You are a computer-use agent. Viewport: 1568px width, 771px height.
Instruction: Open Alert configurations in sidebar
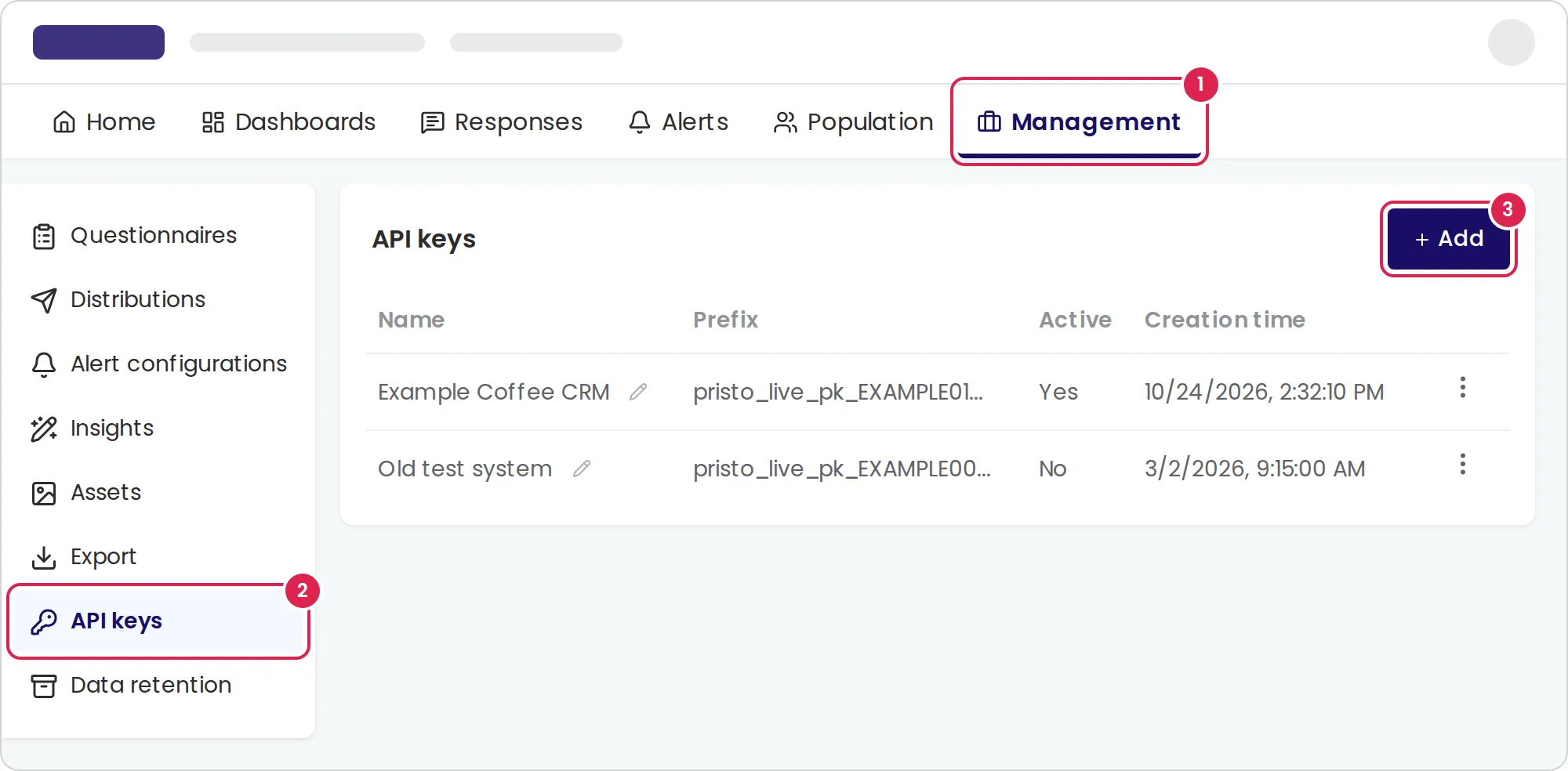pos(158,364)
